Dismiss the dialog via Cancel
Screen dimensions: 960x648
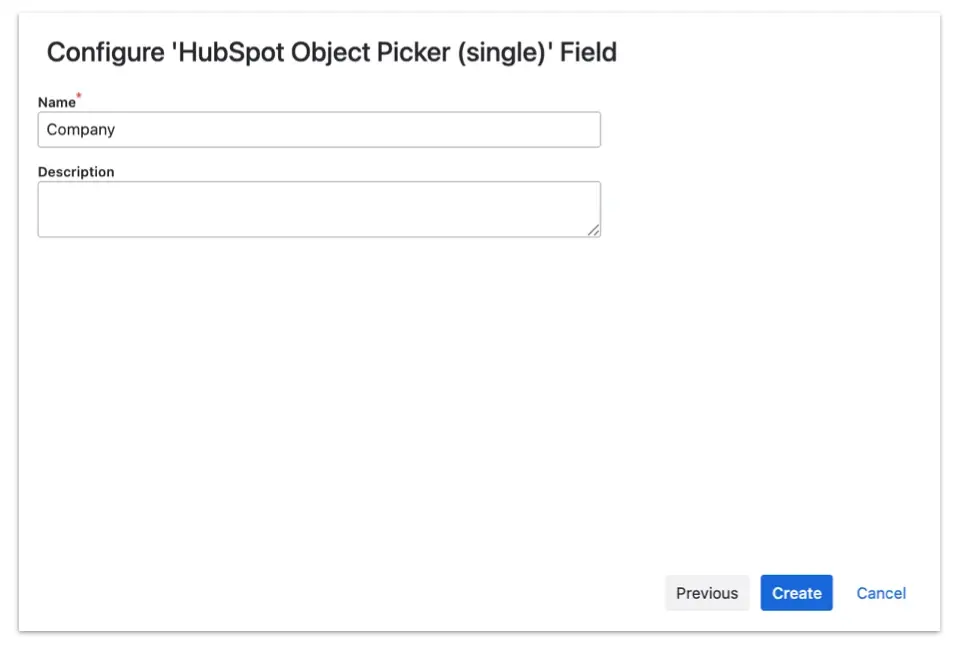[x=881, y=593]
